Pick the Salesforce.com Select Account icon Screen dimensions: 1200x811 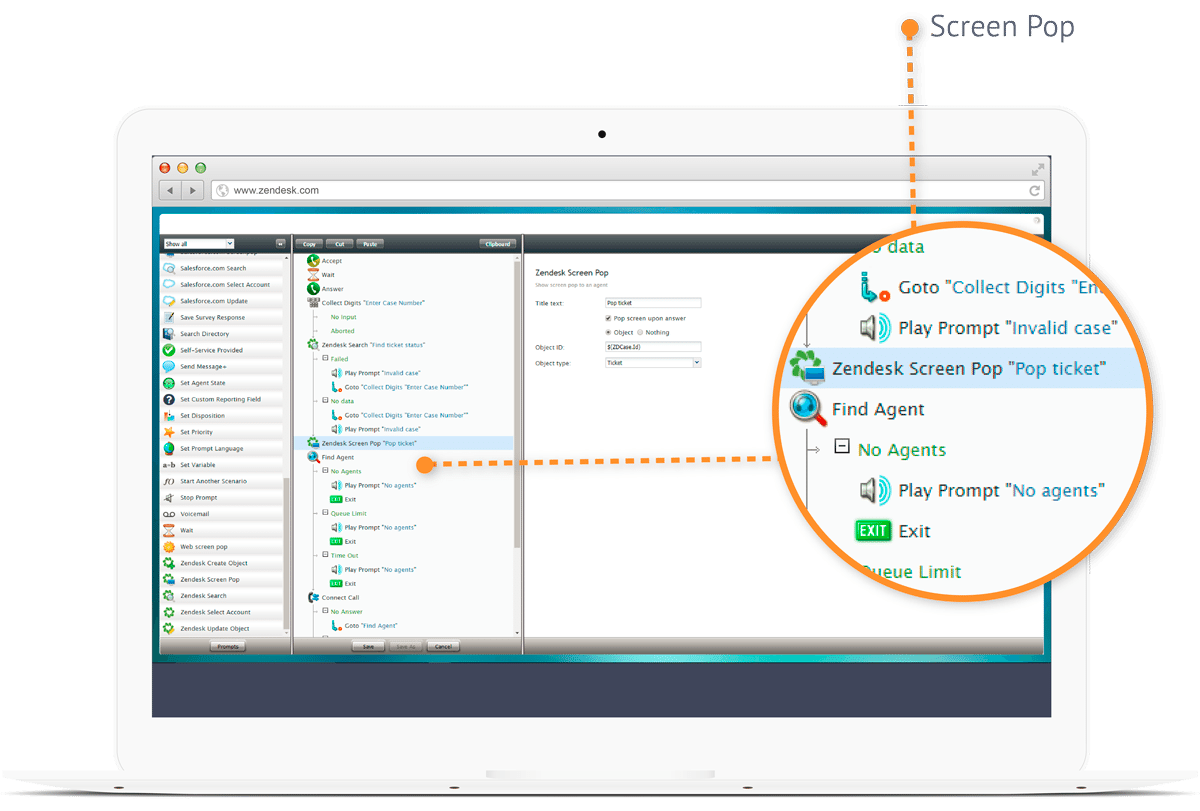point(169,284)
